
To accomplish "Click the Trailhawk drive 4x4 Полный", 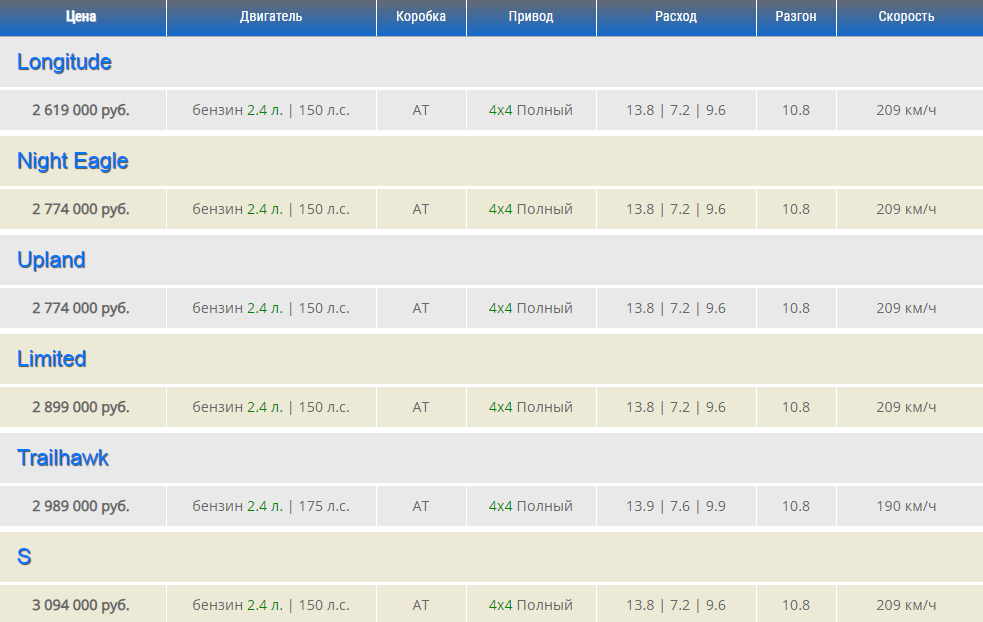I will (531, 507).
